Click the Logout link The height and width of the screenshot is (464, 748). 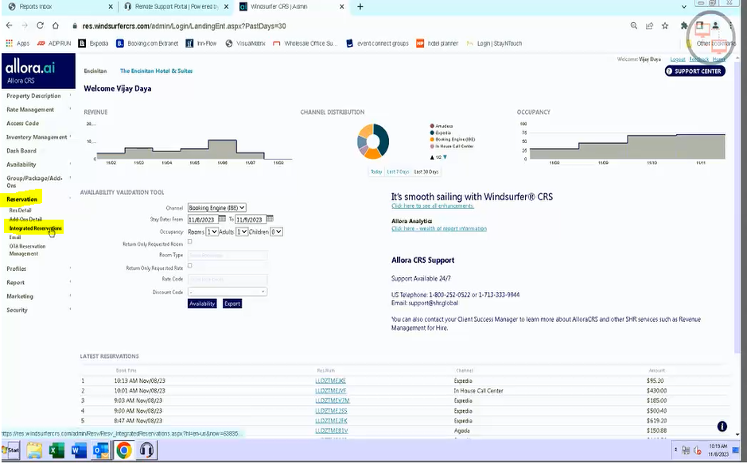(x=677, y=60)
